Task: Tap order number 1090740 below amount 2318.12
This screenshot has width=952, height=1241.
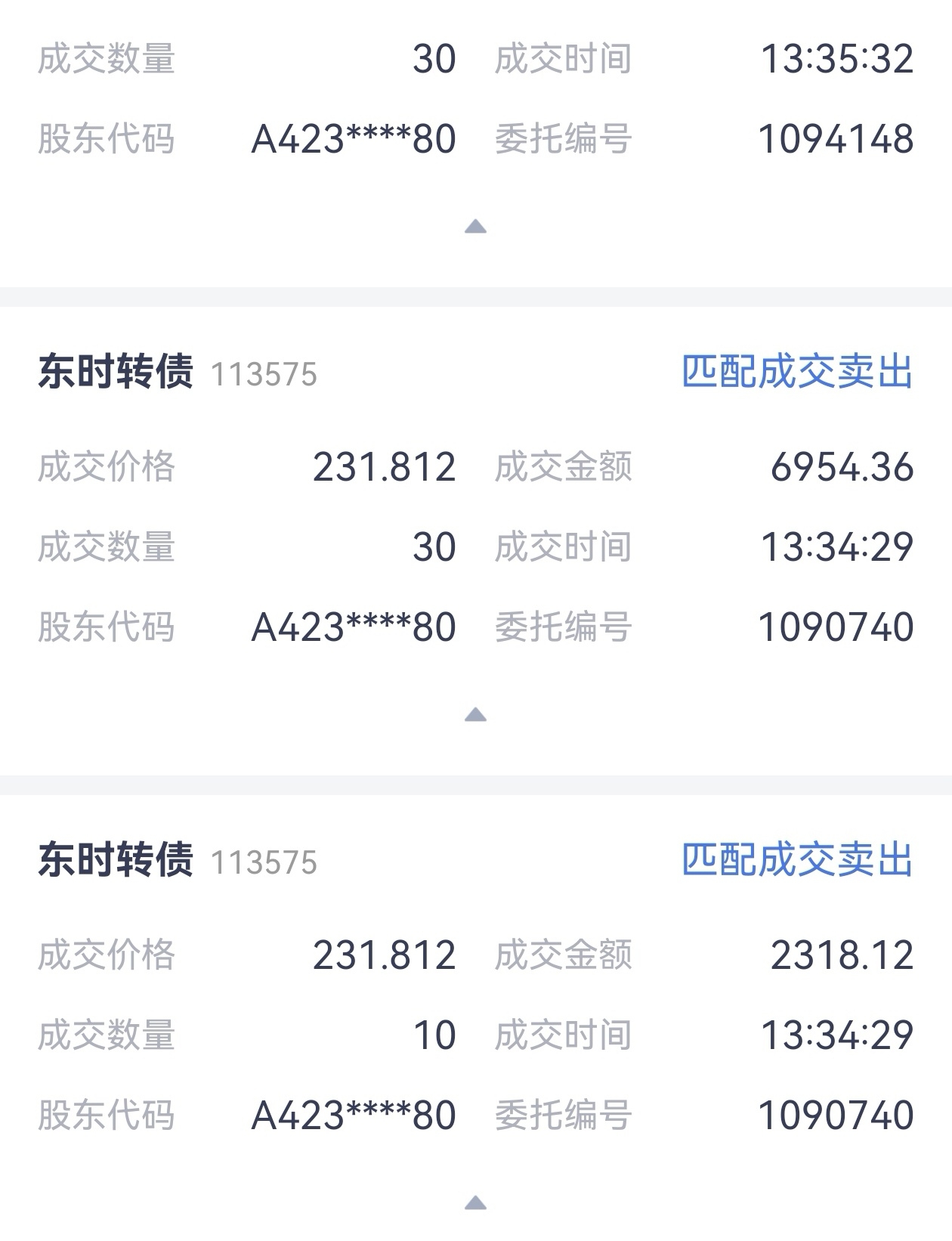Action: pos(836,1116)
